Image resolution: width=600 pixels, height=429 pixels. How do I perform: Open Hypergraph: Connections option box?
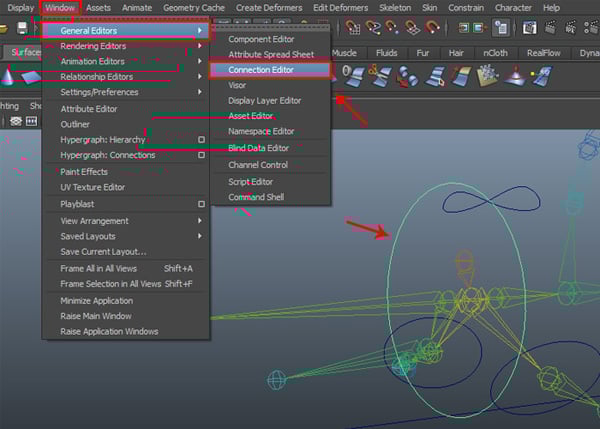tap(201, 155)
